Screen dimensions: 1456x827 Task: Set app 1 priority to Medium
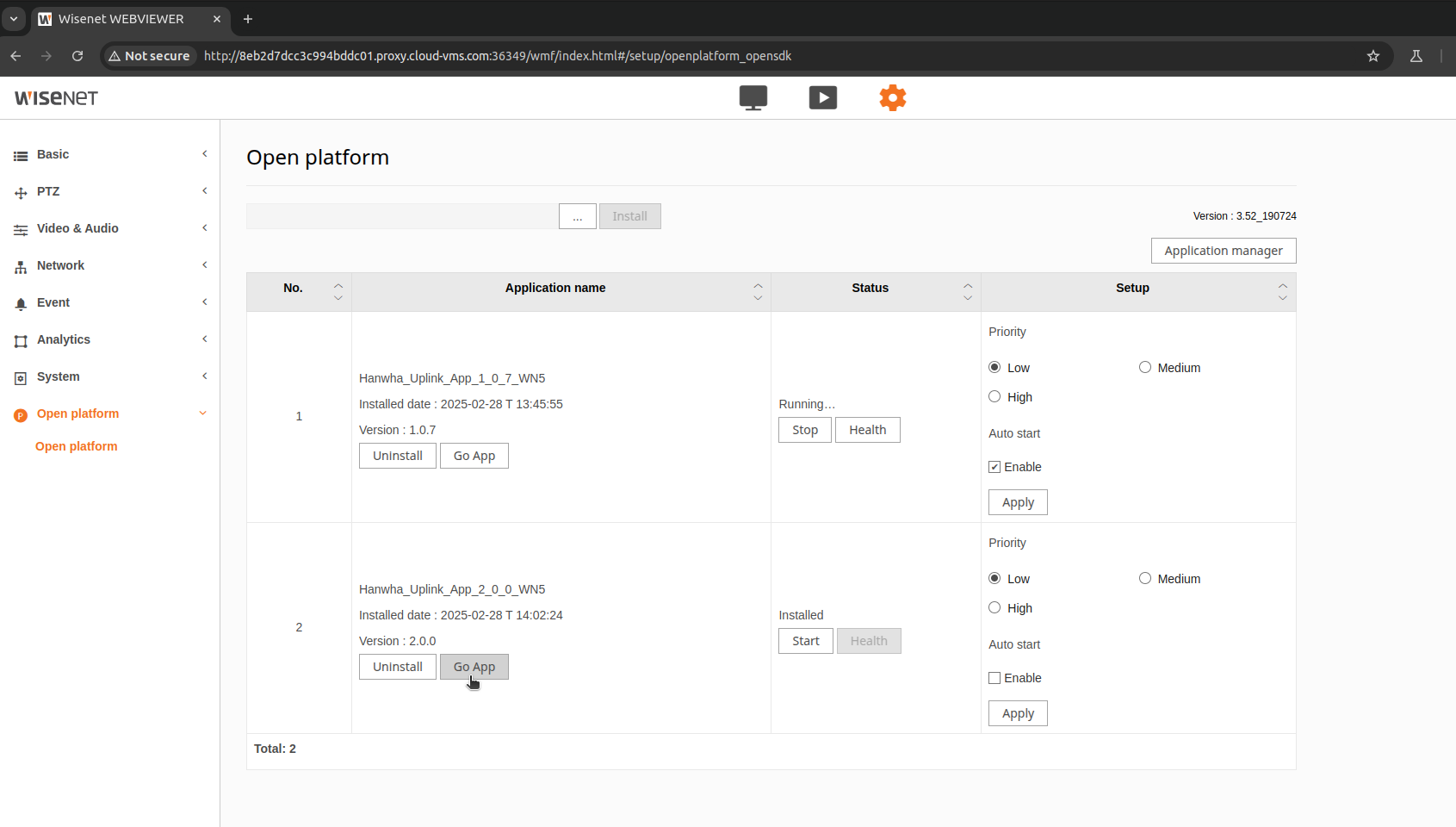click(1144, 368)
